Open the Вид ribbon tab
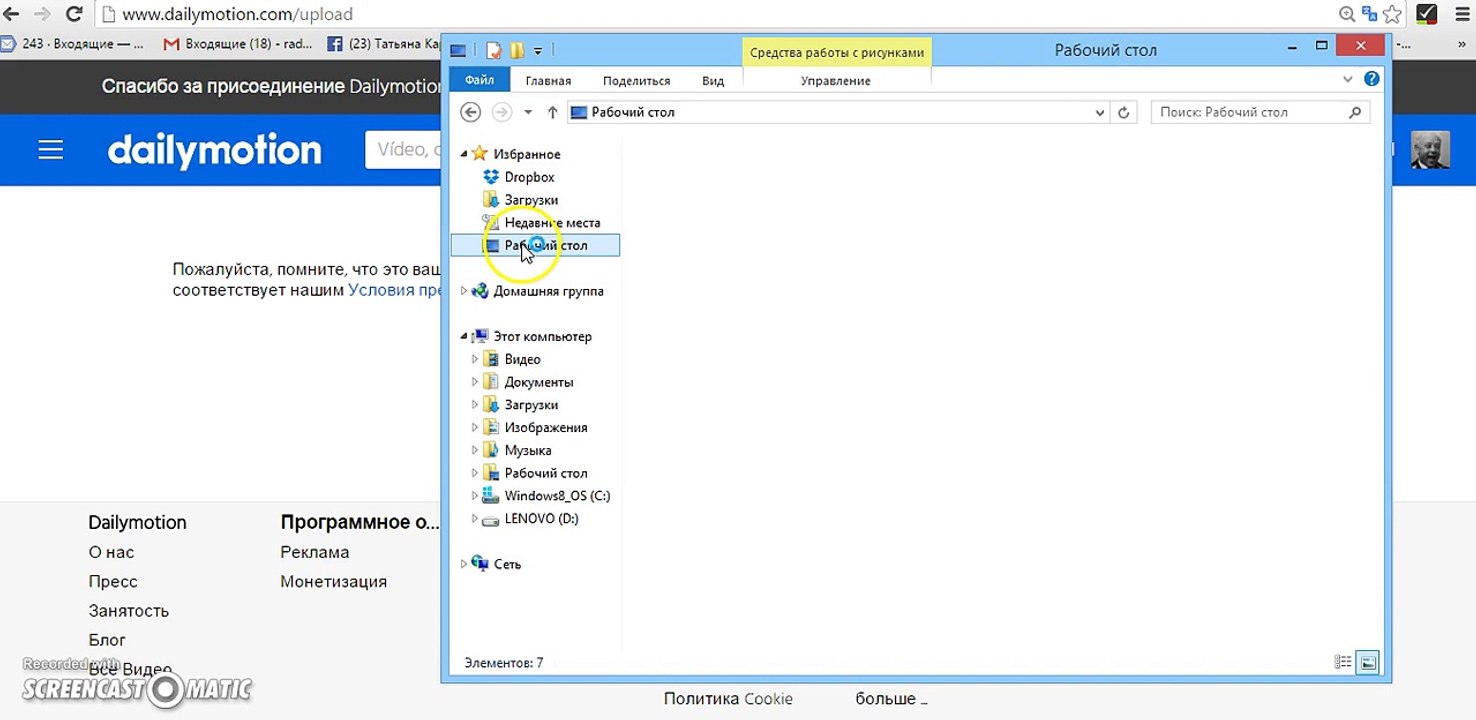1476x720 pixels. pyautogui.click(x=713, y=81)
